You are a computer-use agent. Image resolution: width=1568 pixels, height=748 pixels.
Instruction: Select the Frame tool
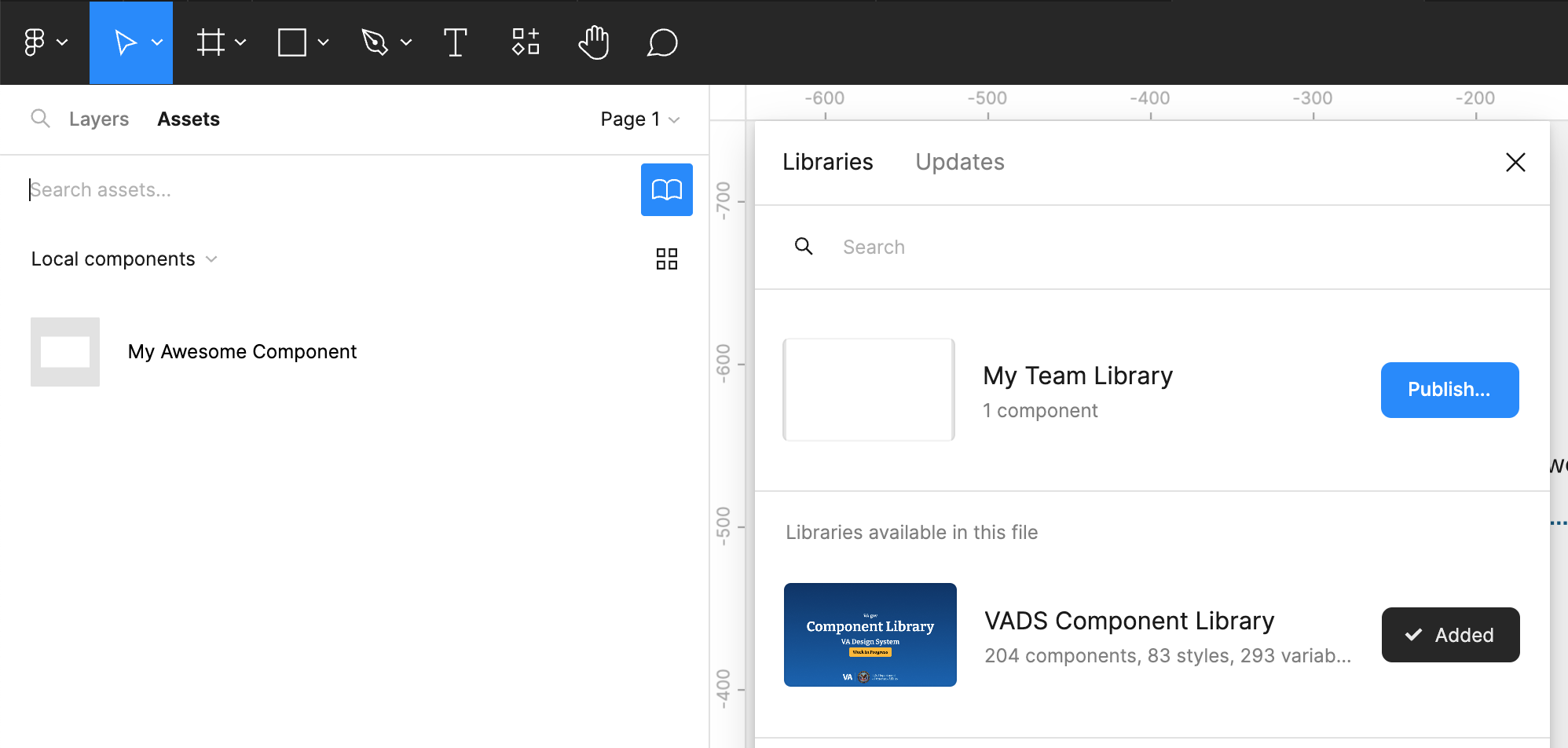pos(212,42)
